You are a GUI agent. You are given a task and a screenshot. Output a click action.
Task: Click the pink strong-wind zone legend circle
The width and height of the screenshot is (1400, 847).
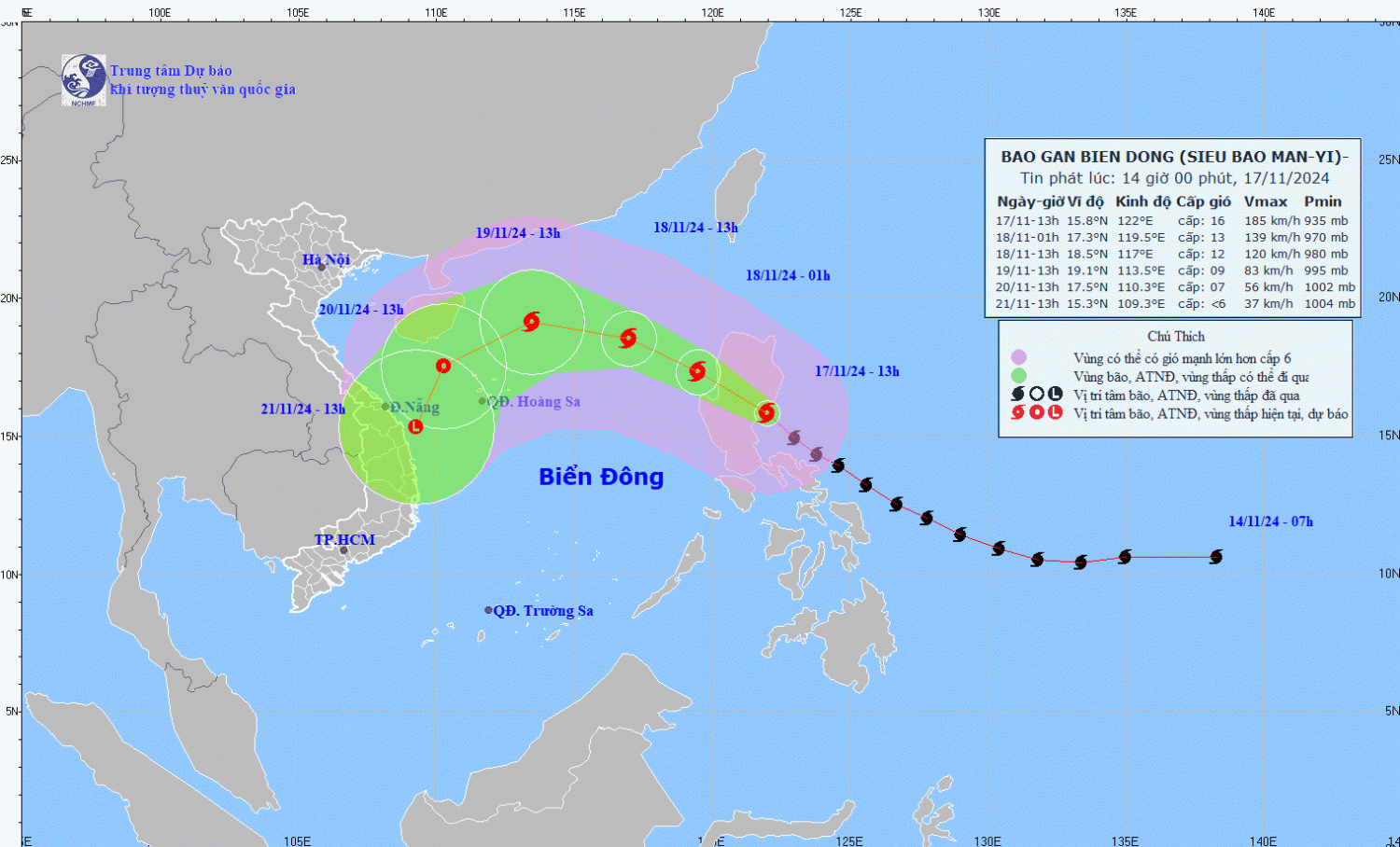tap(1018, 357)
